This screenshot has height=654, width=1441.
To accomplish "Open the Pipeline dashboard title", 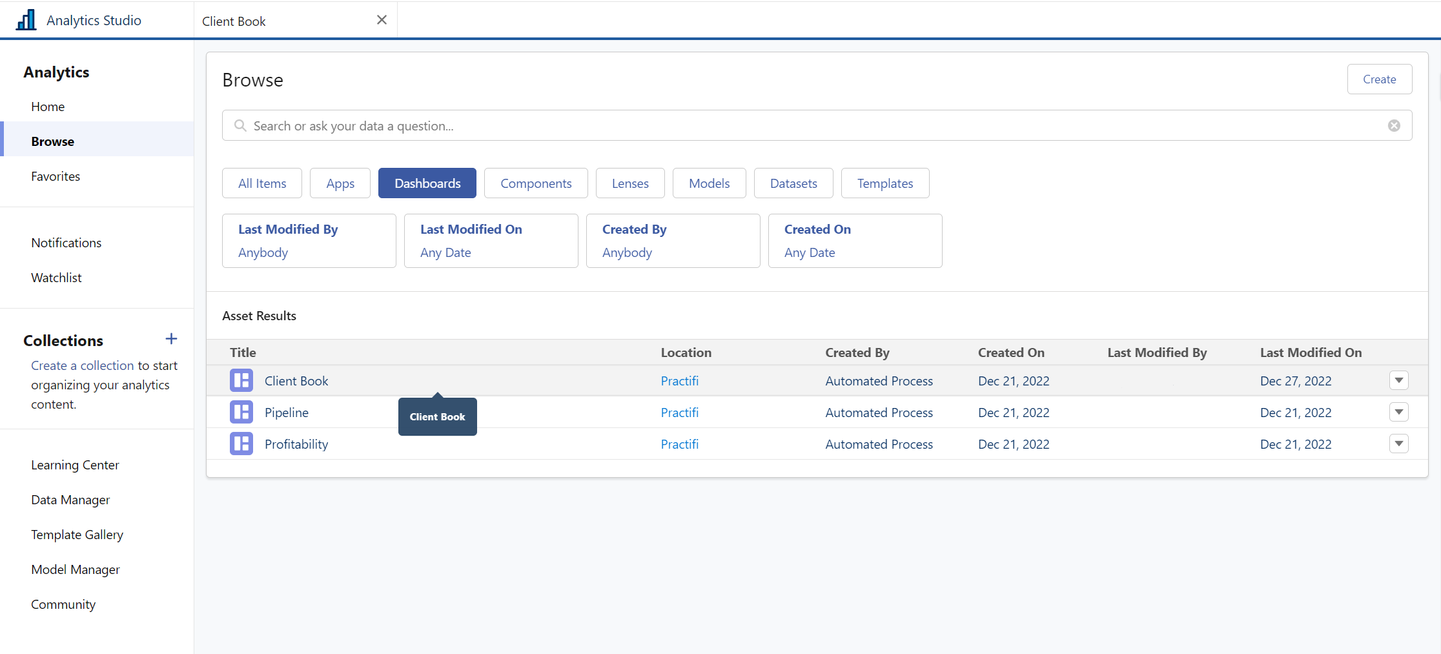I will 286,412.
